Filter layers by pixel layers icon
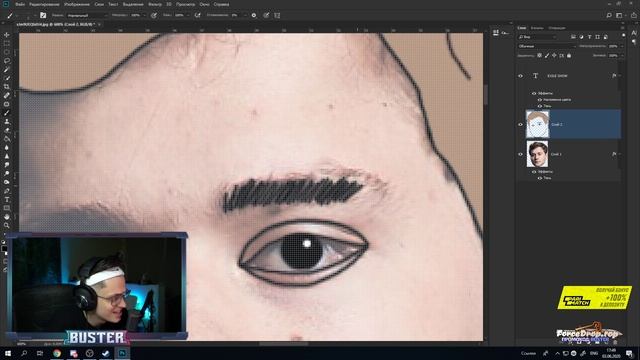 pos(573,37)
